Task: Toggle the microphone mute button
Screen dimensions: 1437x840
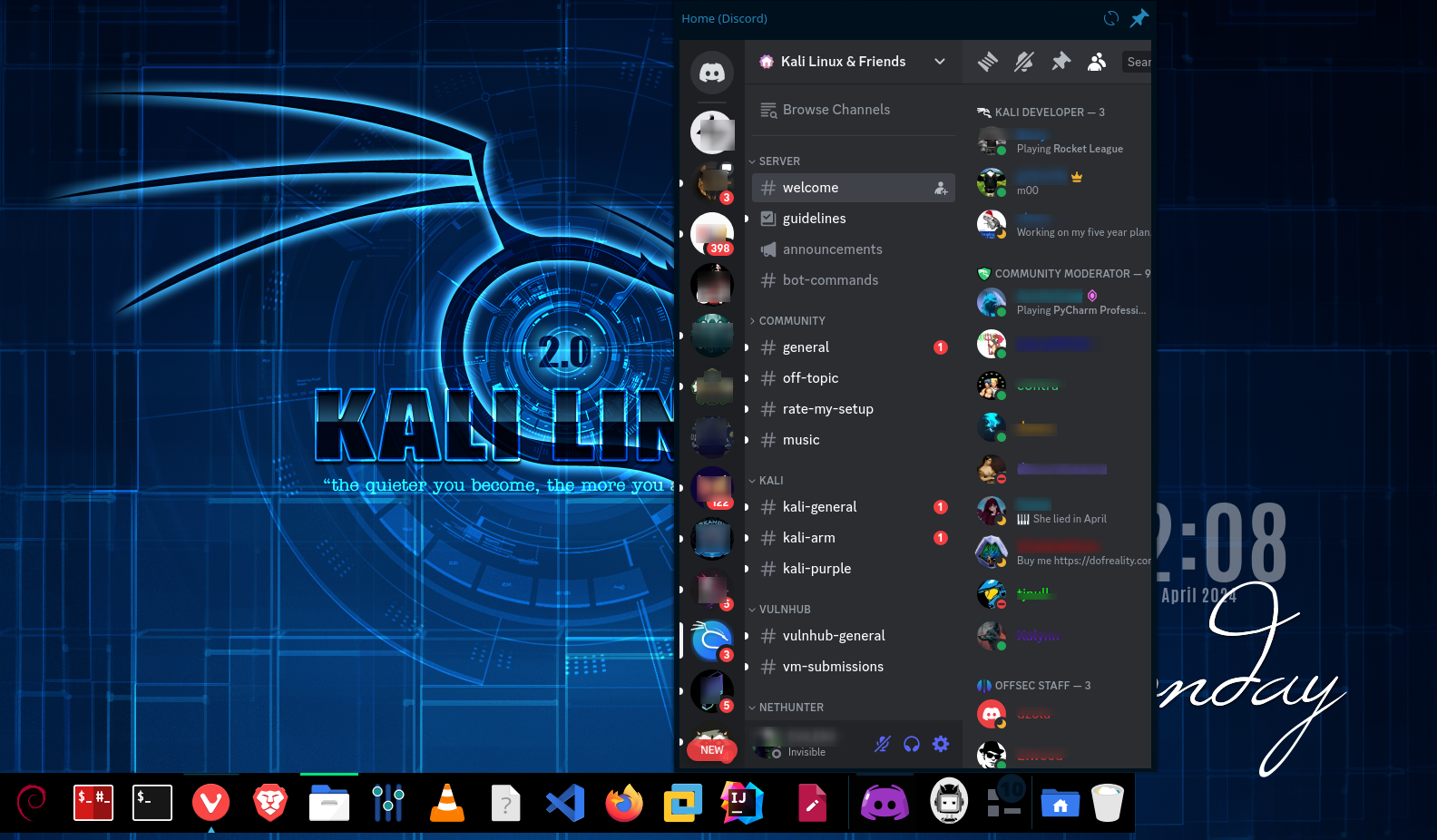Action: coord(883,744)
